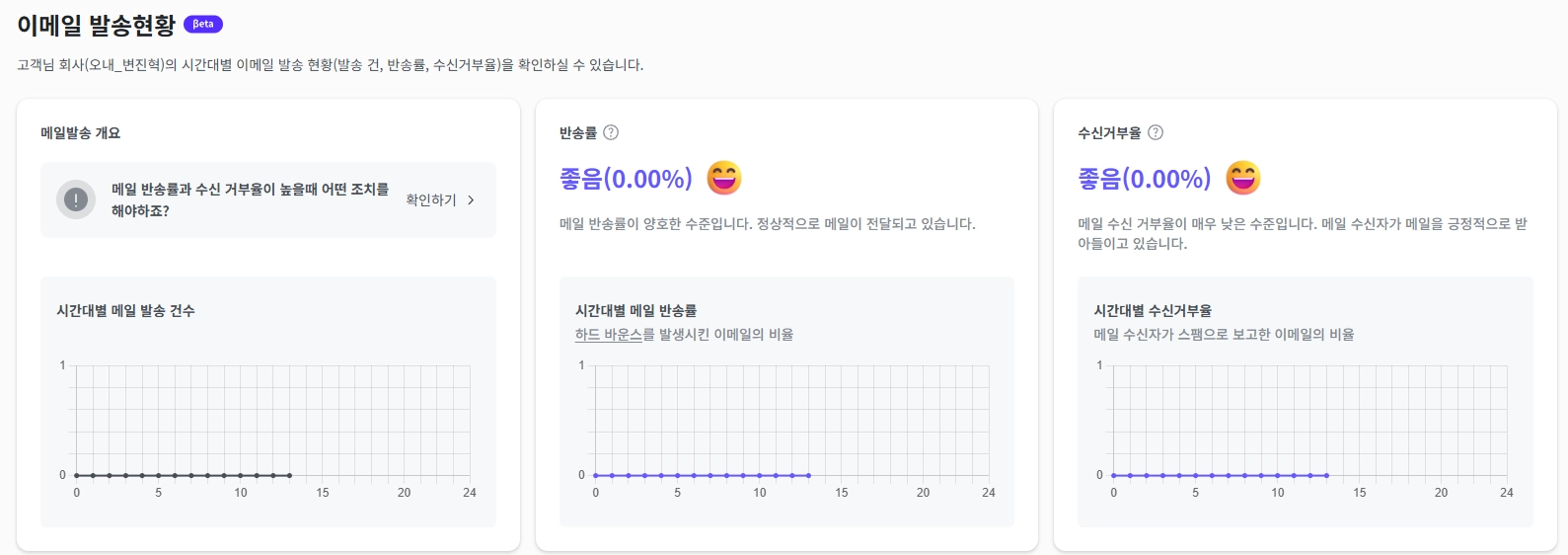Click the help icon next to 수신거부율

pos(1156,132)
